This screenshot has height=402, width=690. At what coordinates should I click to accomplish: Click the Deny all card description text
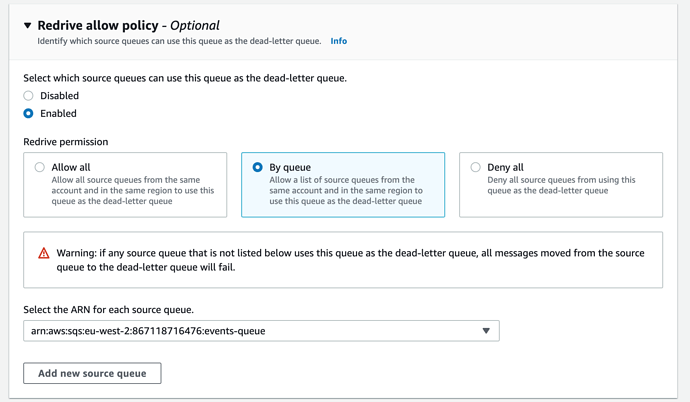point(561,185)
